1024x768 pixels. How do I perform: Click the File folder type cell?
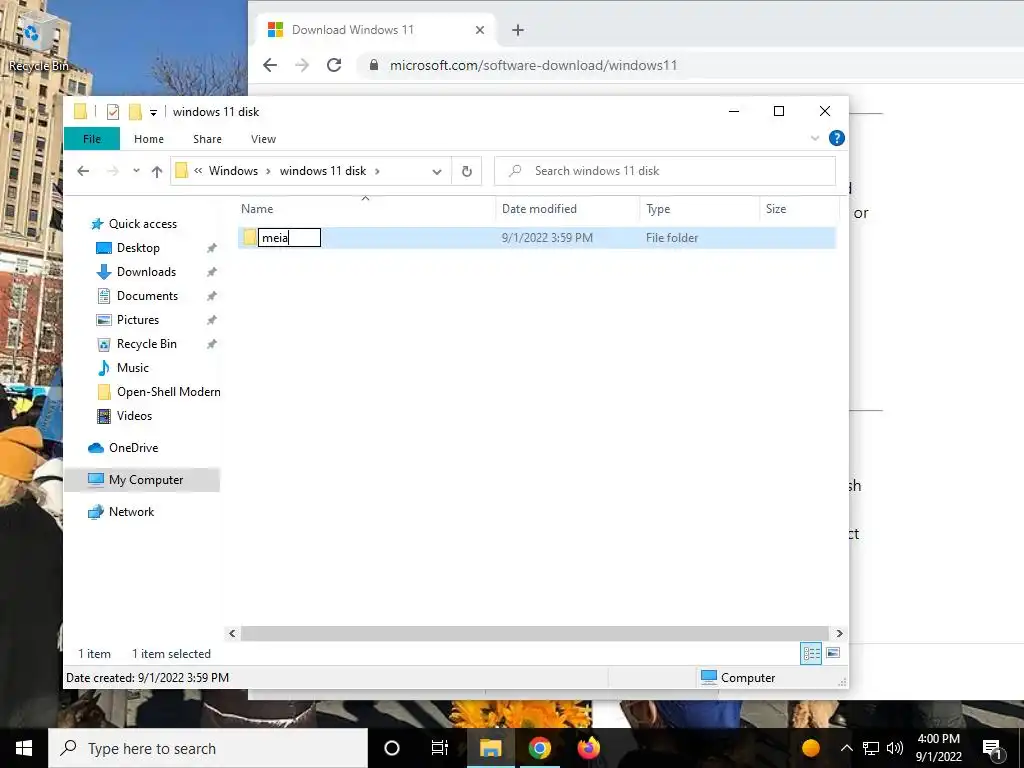[671, 238]
